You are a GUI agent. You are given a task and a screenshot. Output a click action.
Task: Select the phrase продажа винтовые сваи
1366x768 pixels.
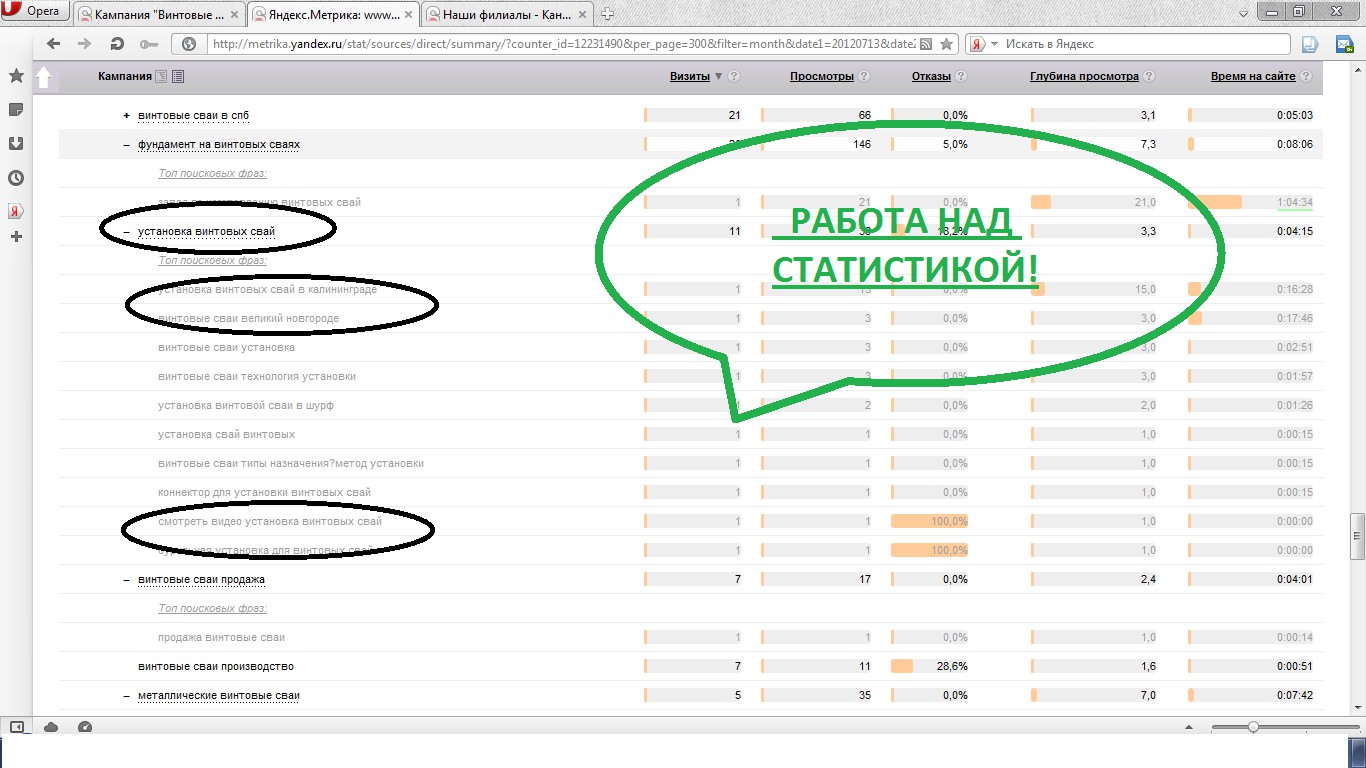[x=221, y=638]
